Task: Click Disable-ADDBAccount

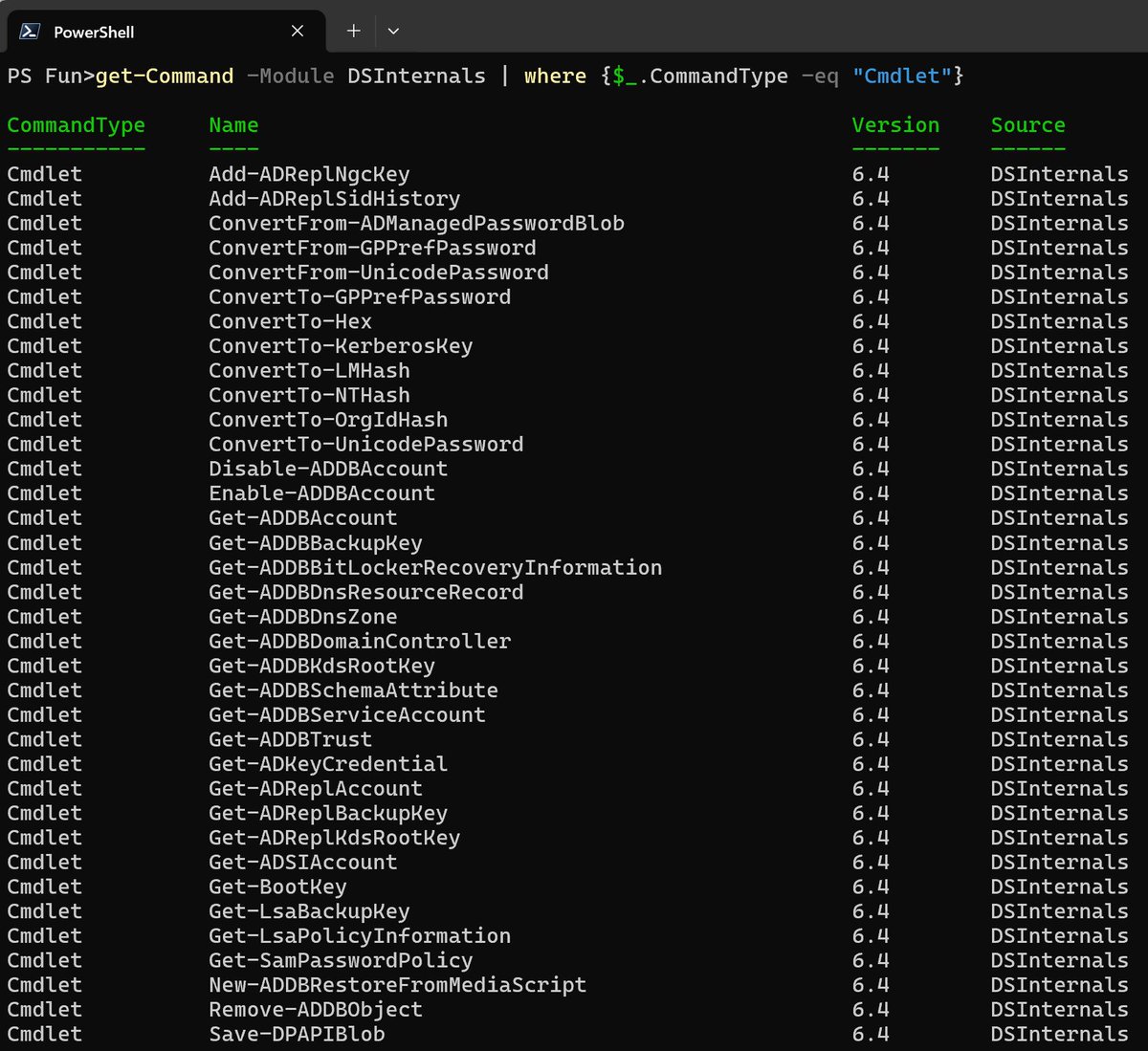Action: (328, 469)
